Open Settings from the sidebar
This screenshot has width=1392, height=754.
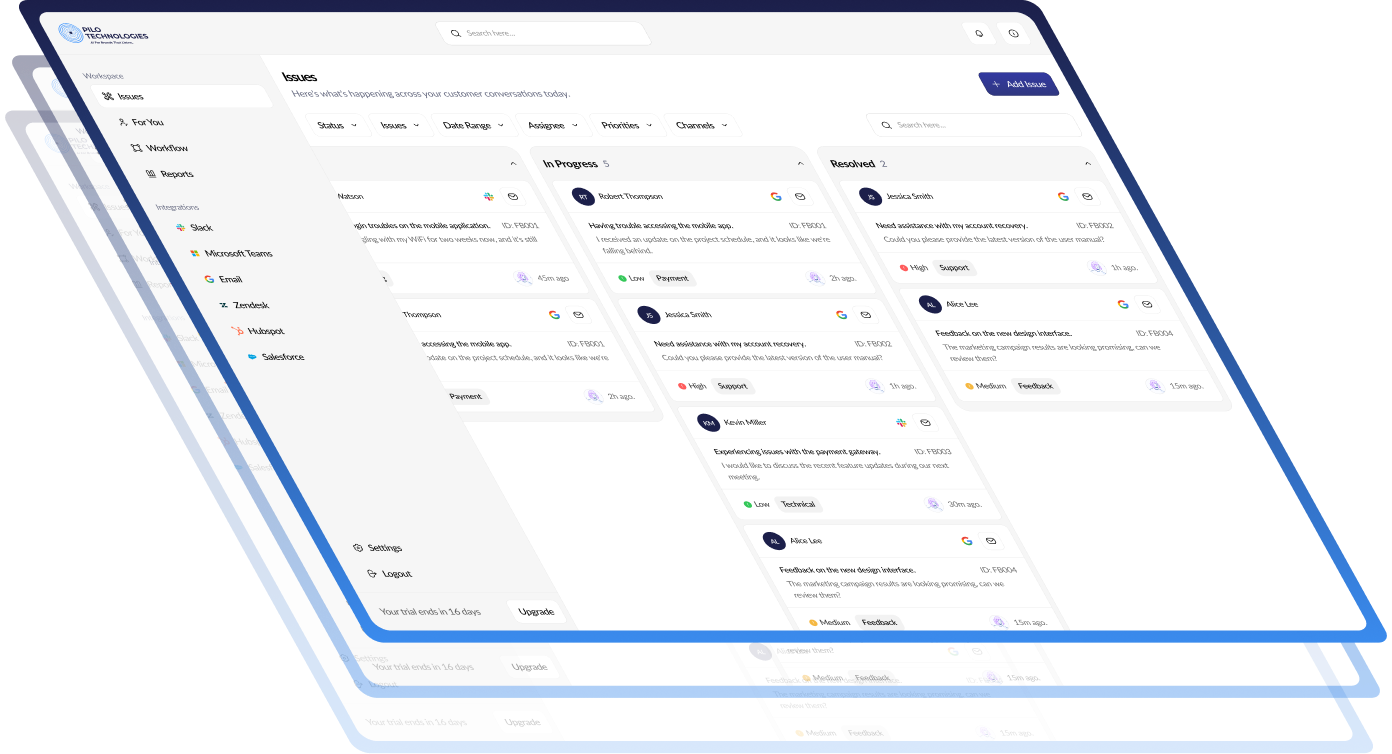(x=383, y=547)
